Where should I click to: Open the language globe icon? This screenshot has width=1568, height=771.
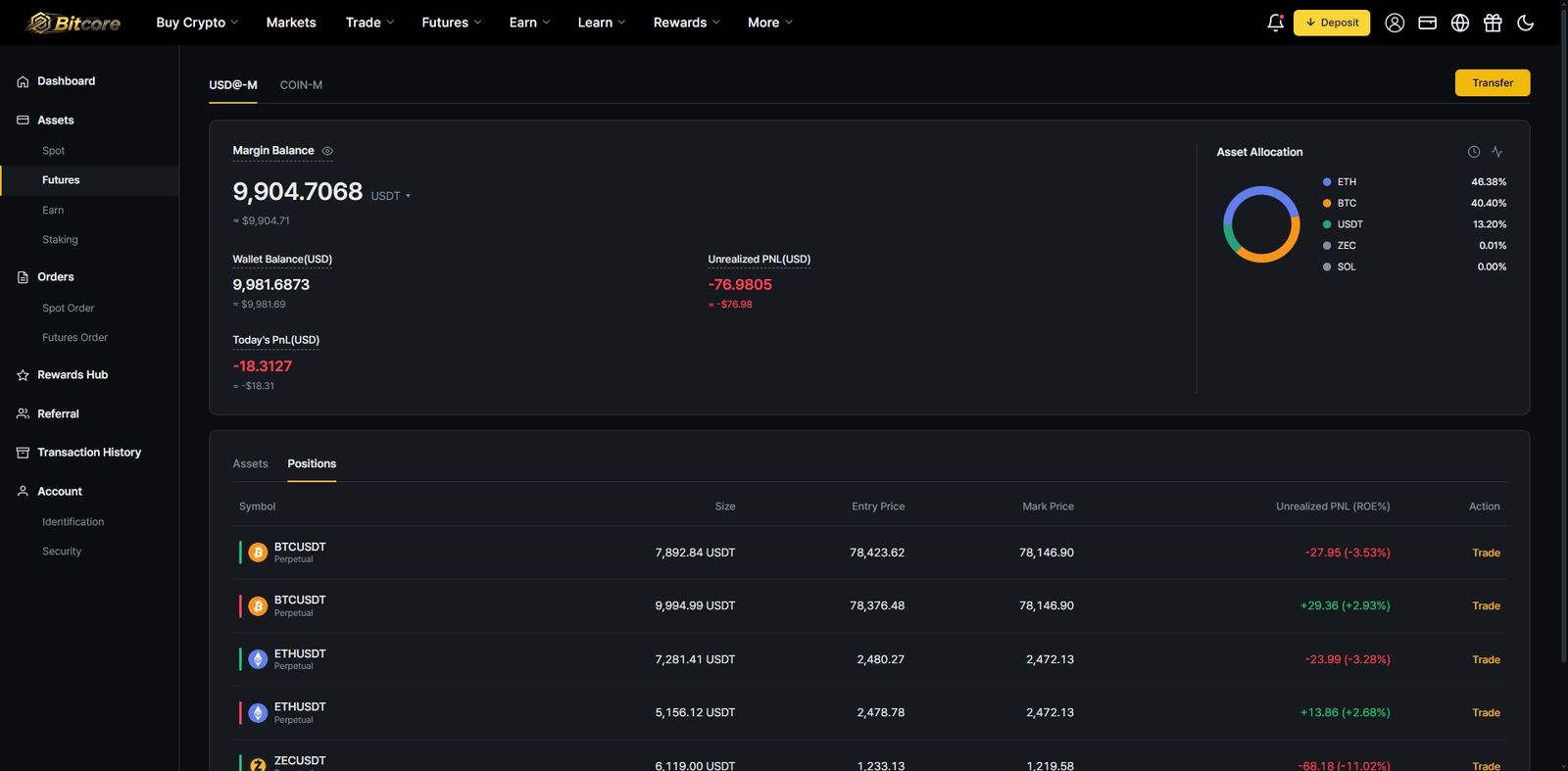1460,23
